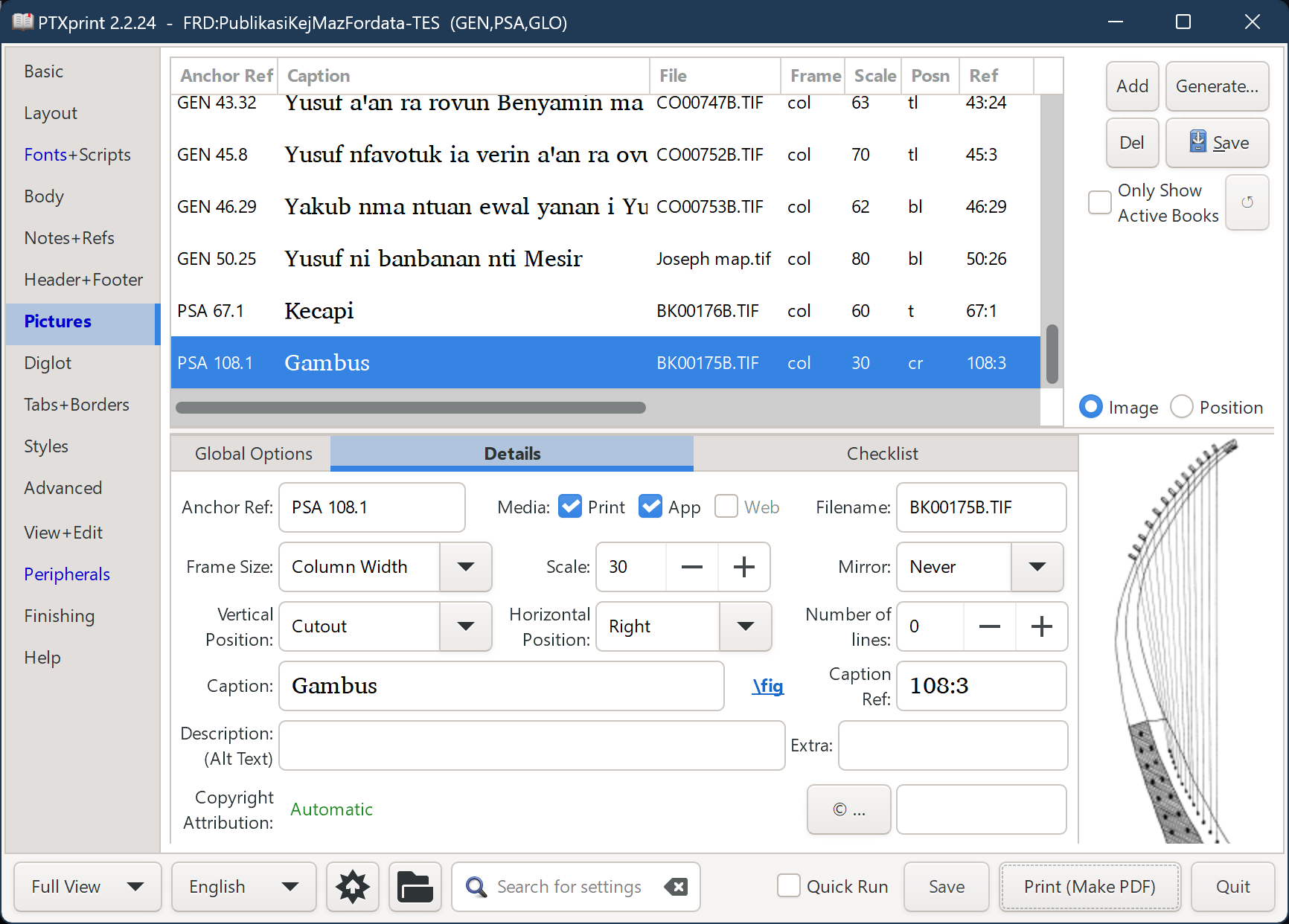The width and height of the screenshot is (1289, 924).
Task: Open the folder browser icon next to settings
Action: pos(415,887)
